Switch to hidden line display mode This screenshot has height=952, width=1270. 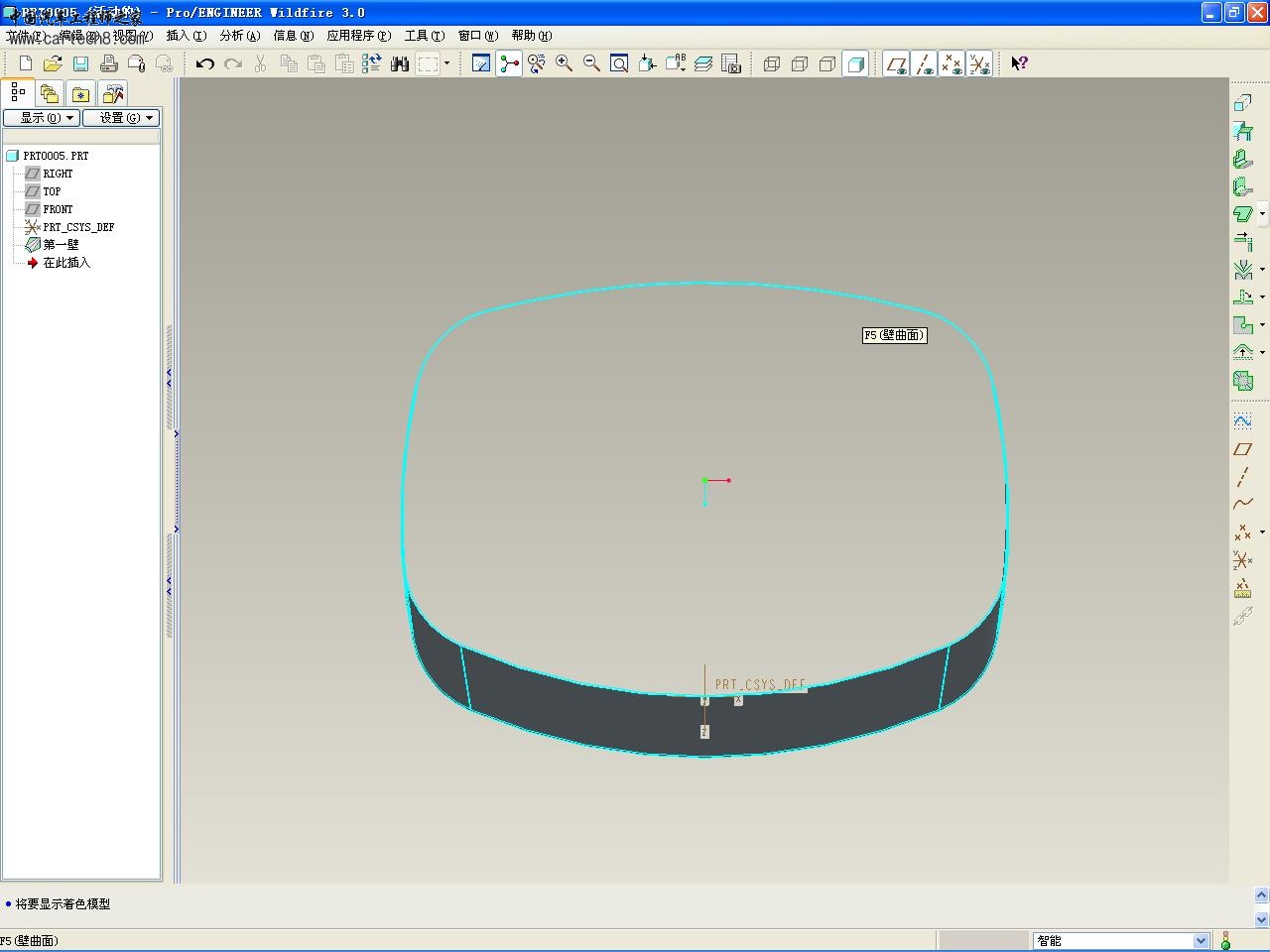tap(800, 63)
